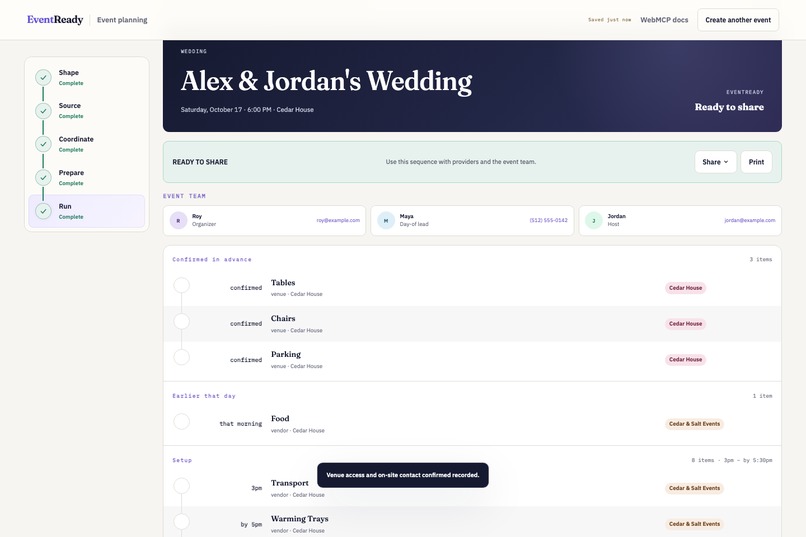Image resolution: width=806 pixels, height=537 pixels.
Task: Click Maya's phone number link
Action: [x=548, y=220]
